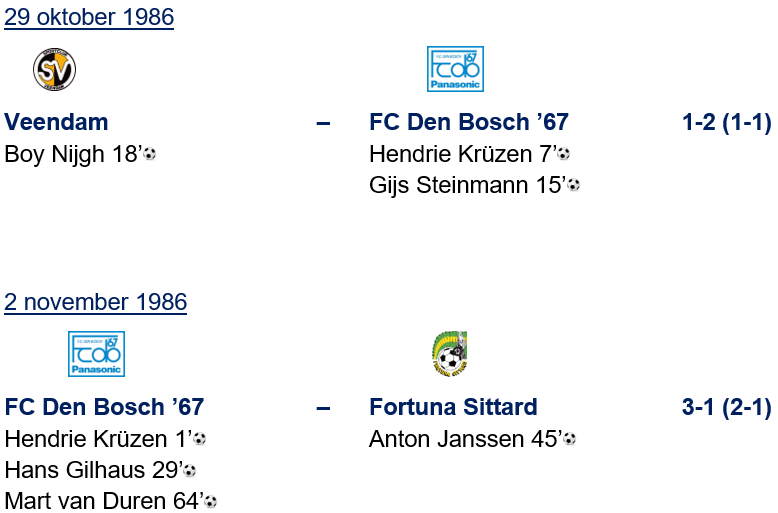This screenshot has width=778, height=513.
Task: Open the 2 november 1986 date link
Action: (x=95, y=301)
